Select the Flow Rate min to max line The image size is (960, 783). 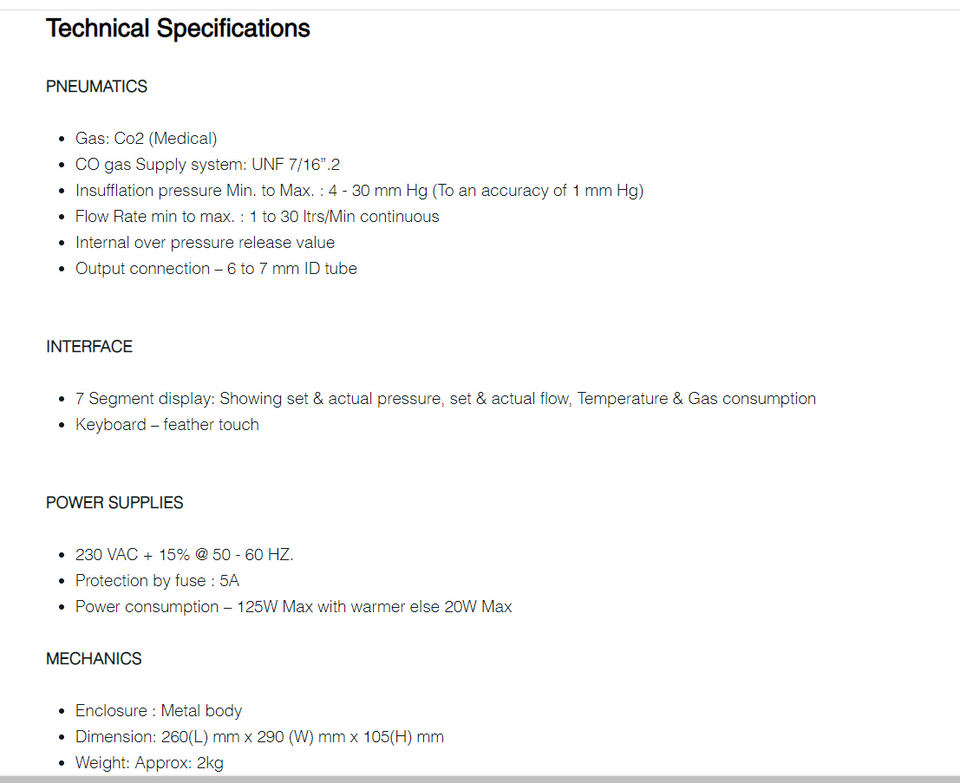tap(257, 217)
